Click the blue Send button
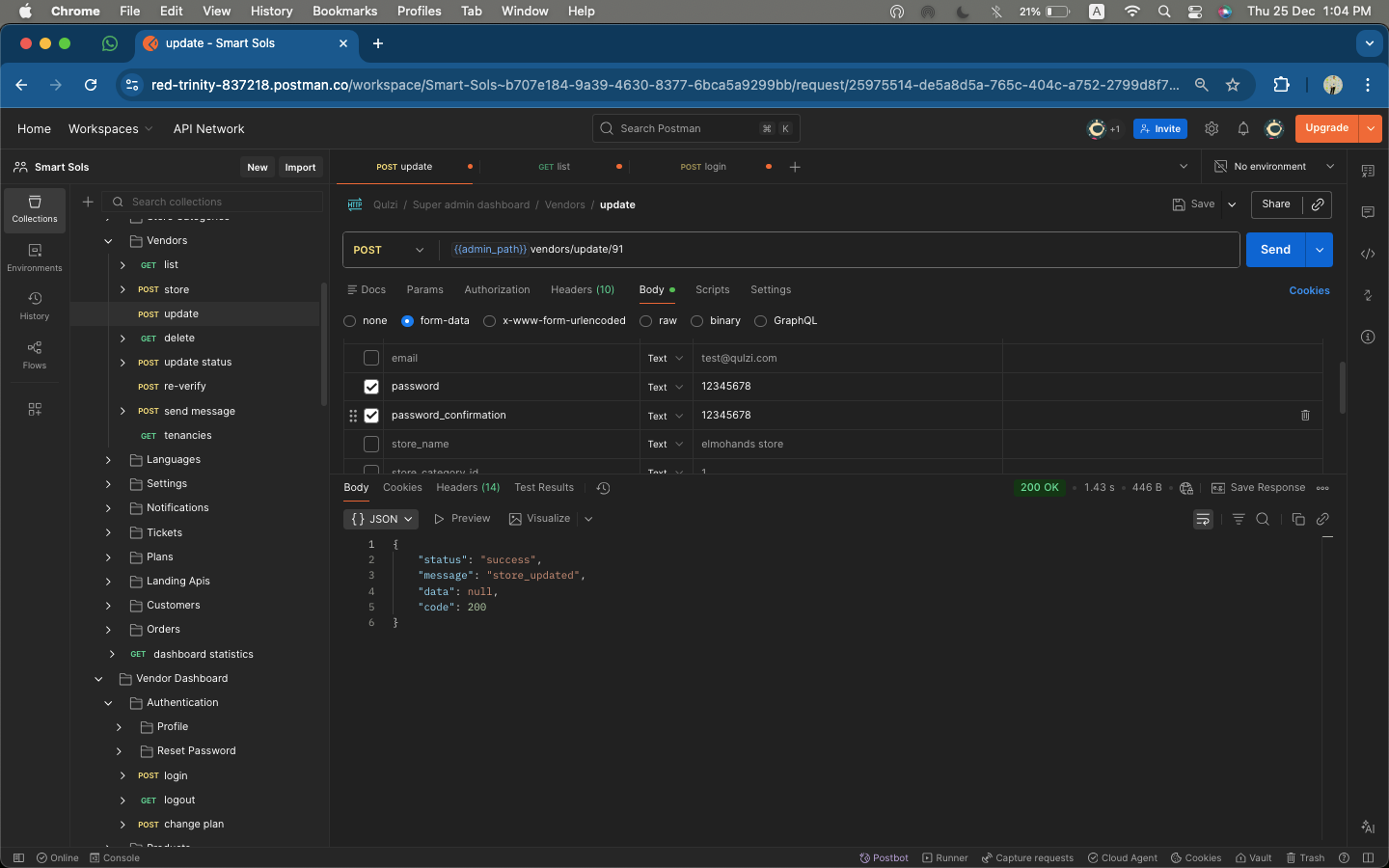Image resolution: width=1389 pixels, height=868 pixels. 1275,250
